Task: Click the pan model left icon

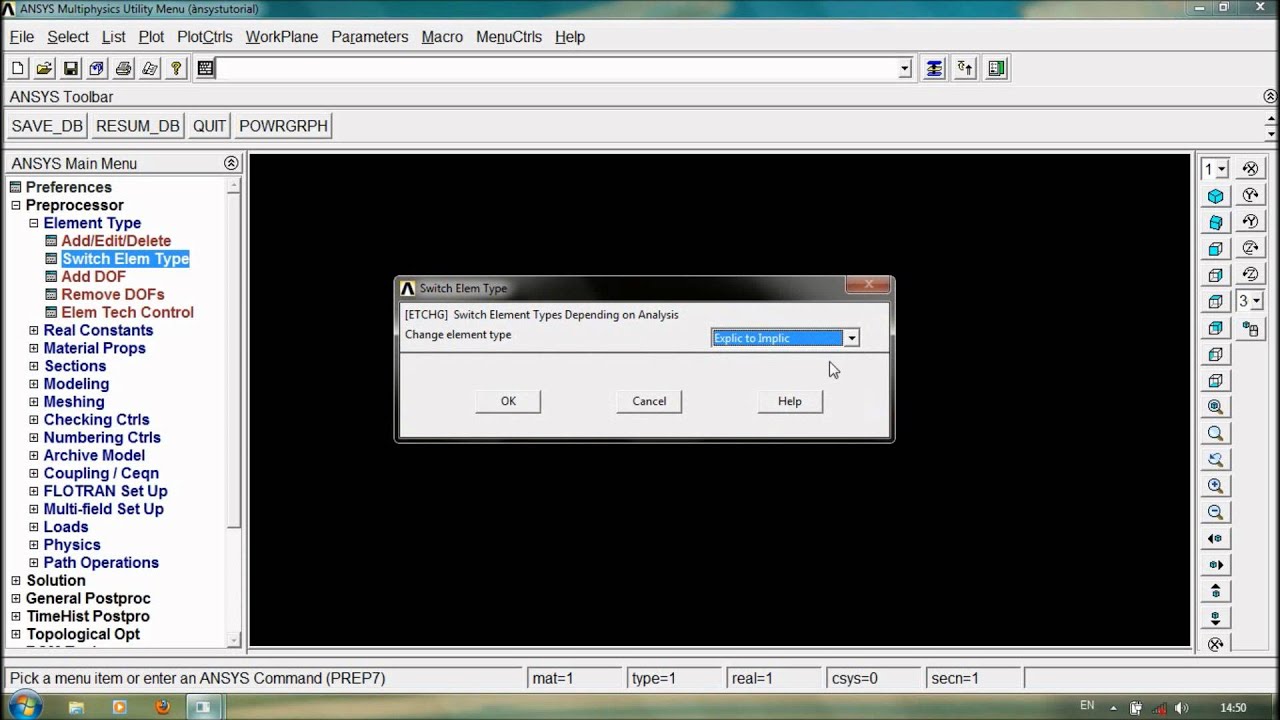Action: (x=1215, y=538)
